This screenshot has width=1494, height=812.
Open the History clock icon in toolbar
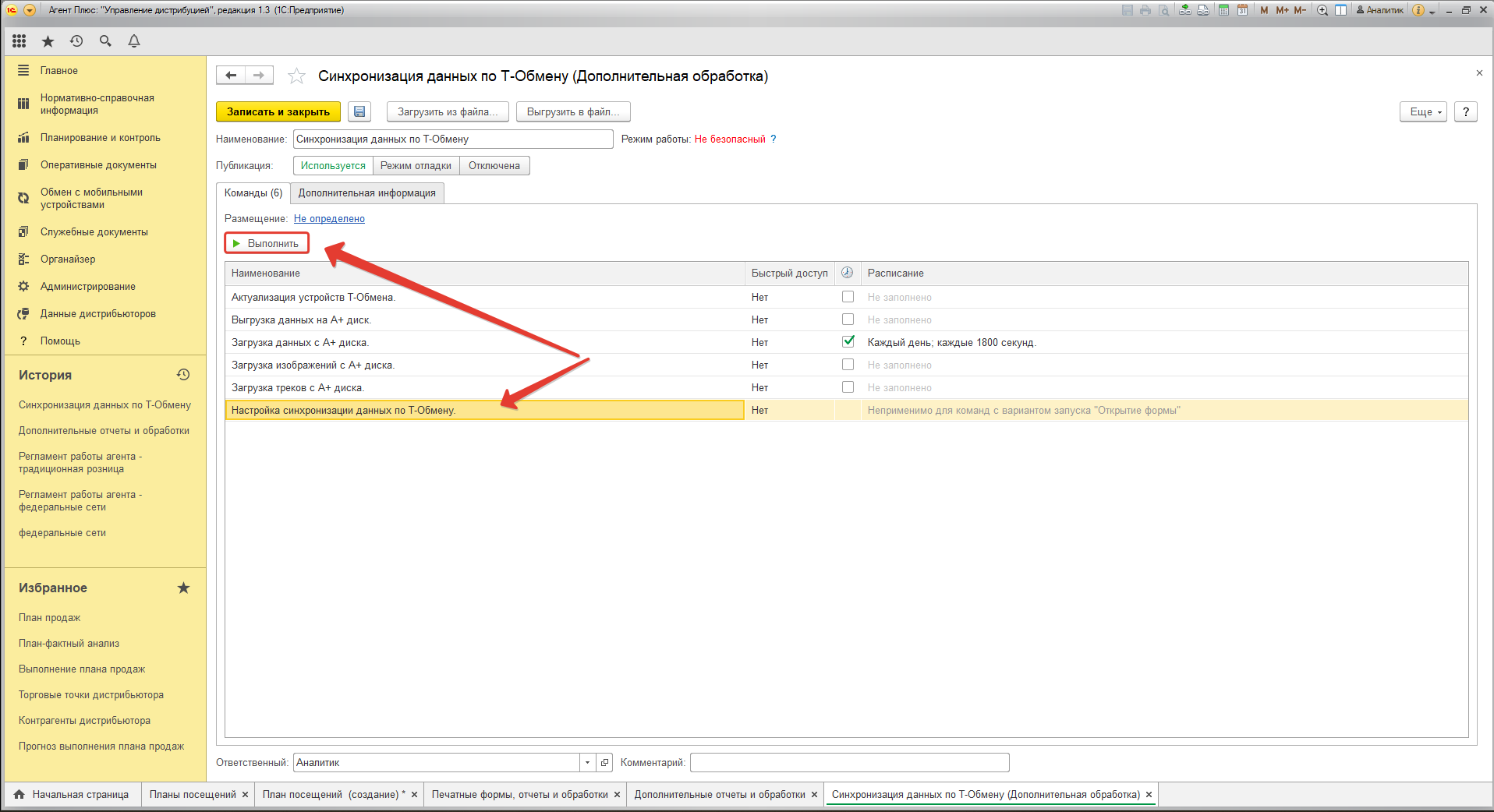point(76,41)
